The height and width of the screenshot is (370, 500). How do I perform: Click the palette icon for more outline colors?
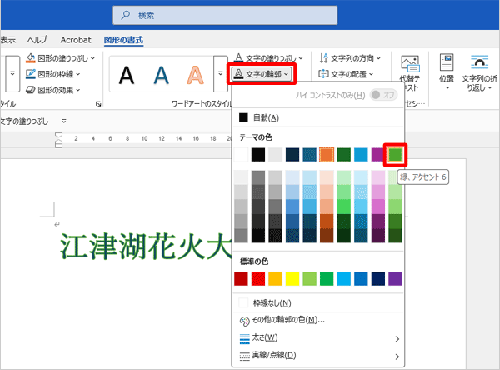coord(244,321)
